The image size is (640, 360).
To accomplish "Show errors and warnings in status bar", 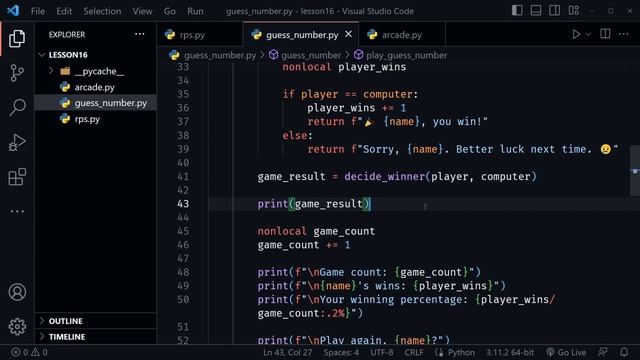I will point(29,352).
